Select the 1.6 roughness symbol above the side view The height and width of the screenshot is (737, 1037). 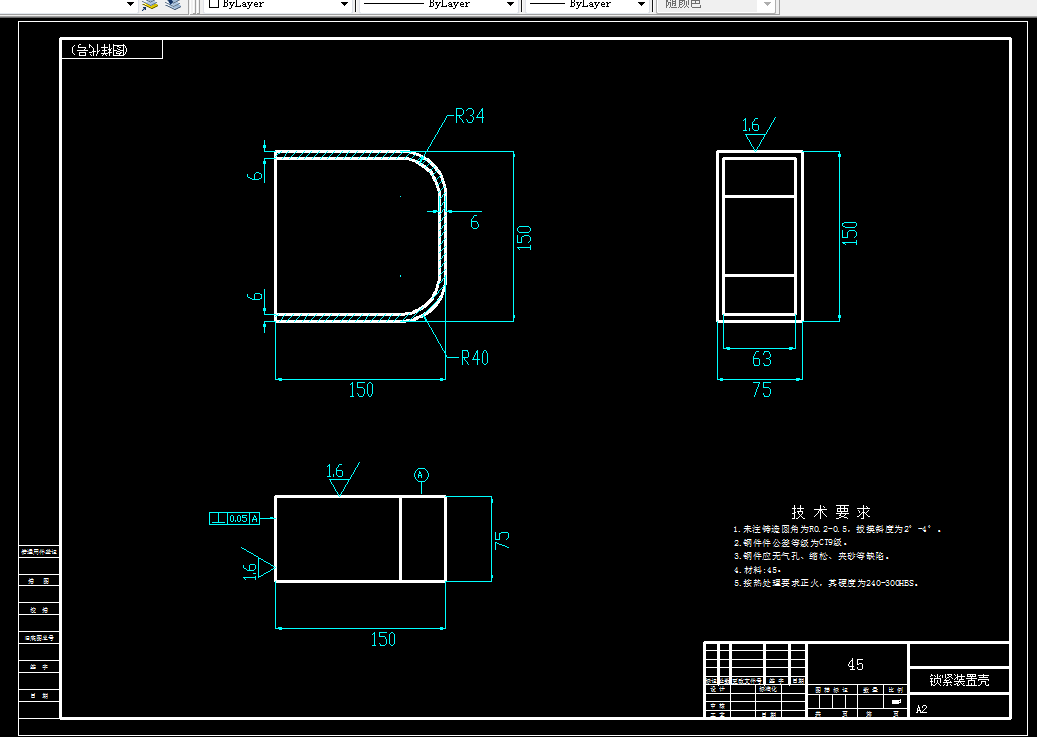pyautogui.click(x=757, y=134)
